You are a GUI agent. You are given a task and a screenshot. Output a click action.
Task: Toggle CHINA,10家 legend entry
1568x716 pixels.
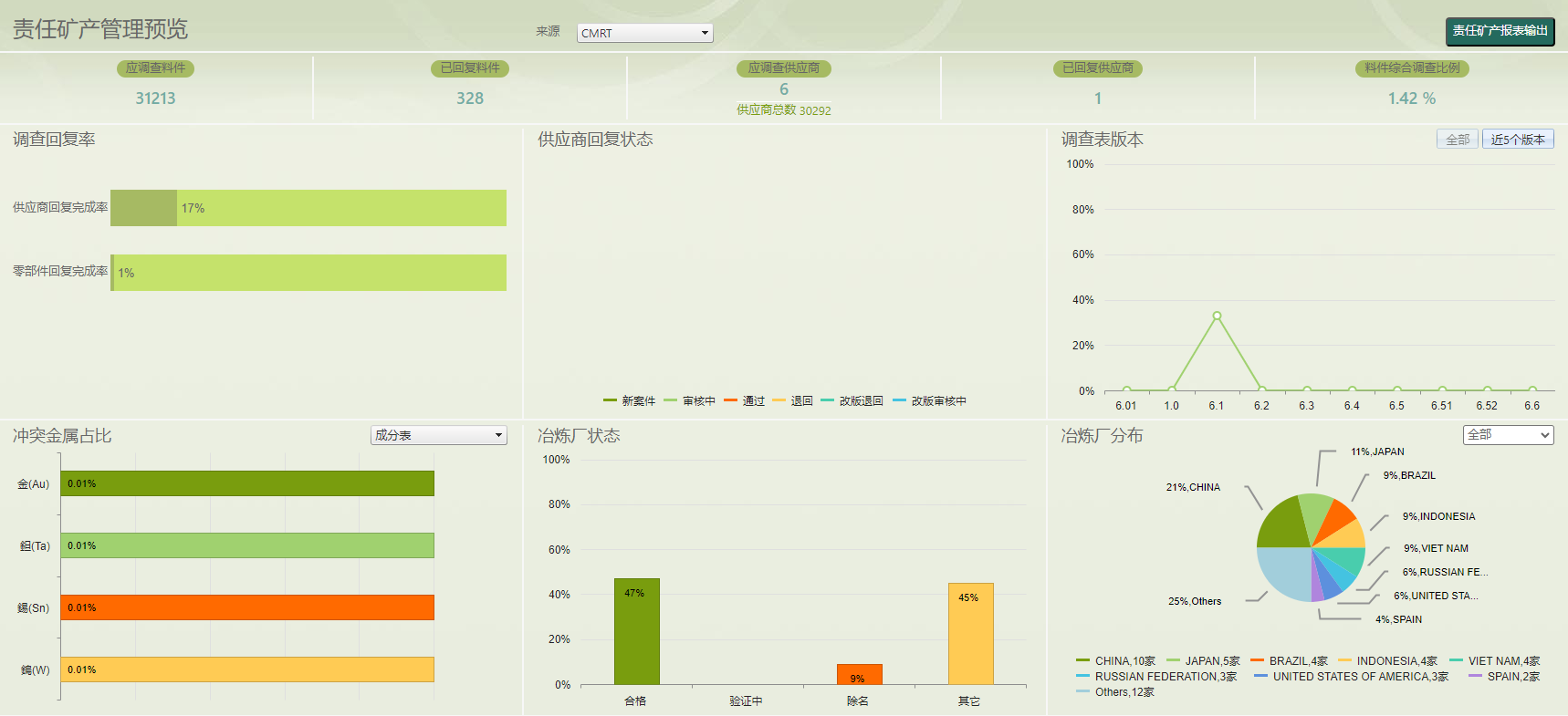pyautogui.click(x=1115, y=661)
